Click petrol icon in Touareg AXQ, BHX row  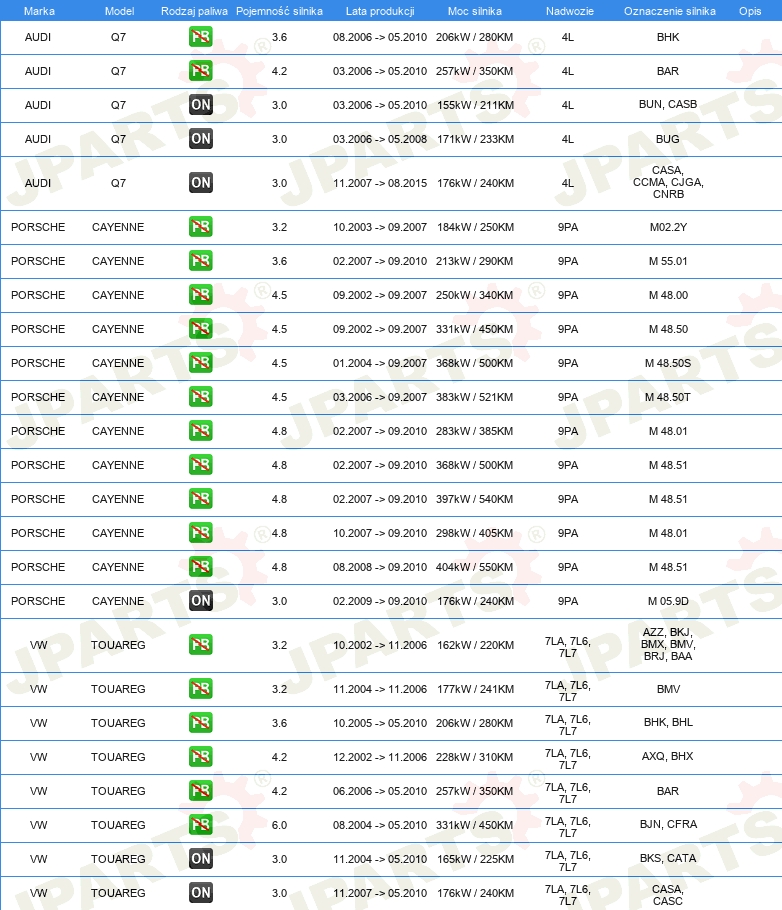point(200,757)
